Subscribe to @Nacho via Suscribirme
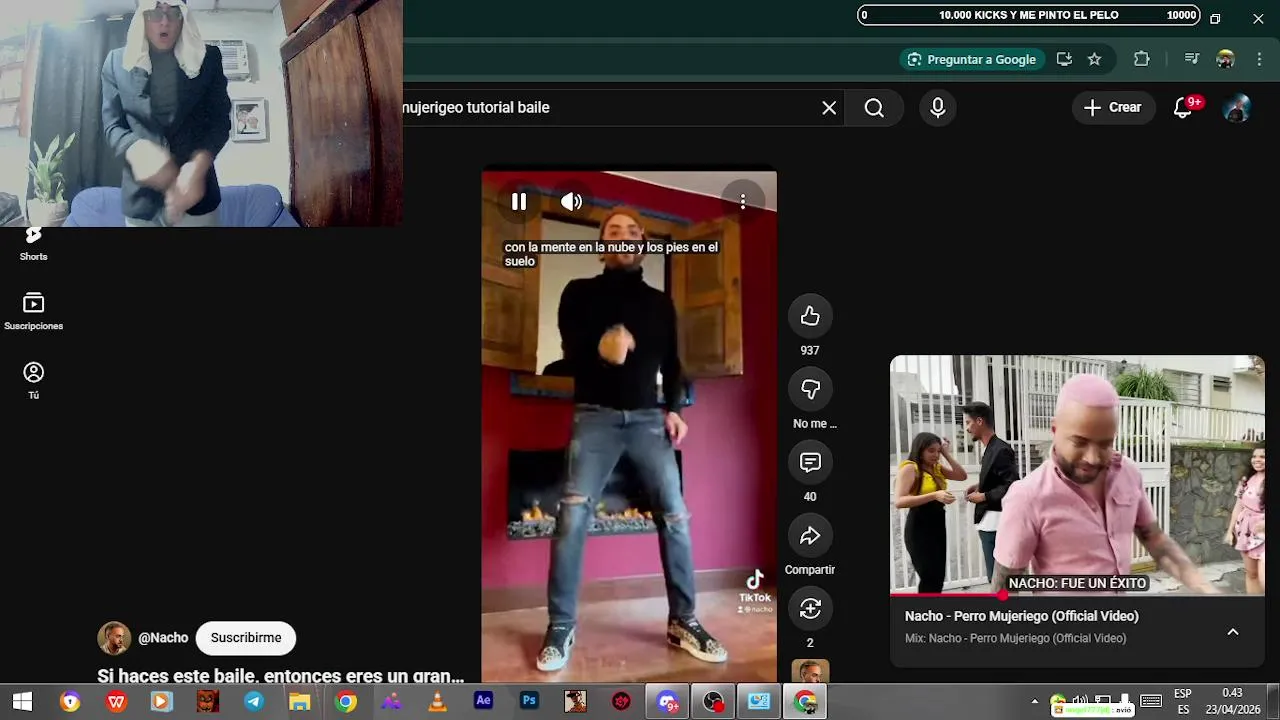The image size is (1280, 720). 246,638
